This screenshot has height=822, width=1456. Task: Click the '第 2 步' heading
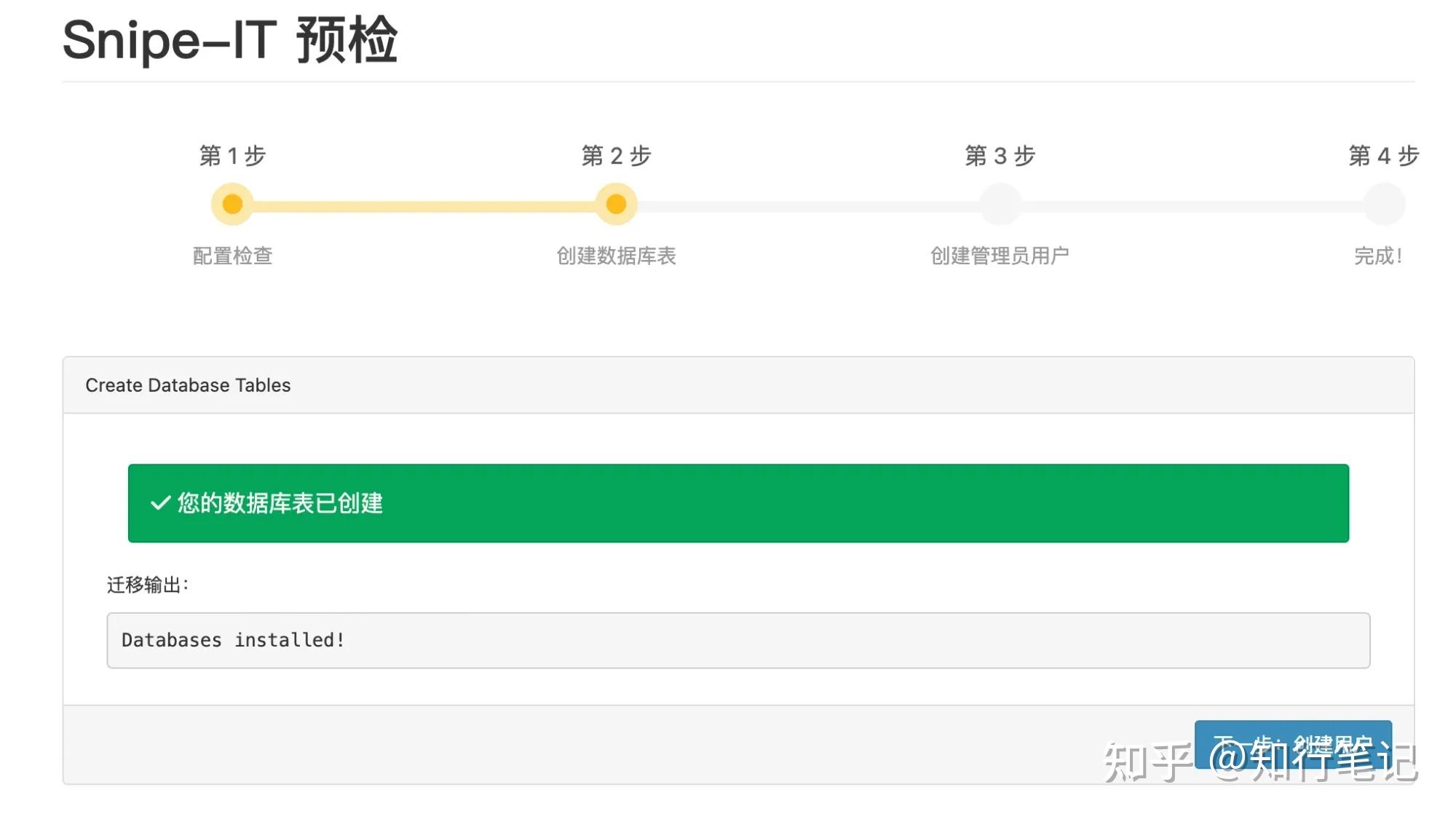[616, 156]
